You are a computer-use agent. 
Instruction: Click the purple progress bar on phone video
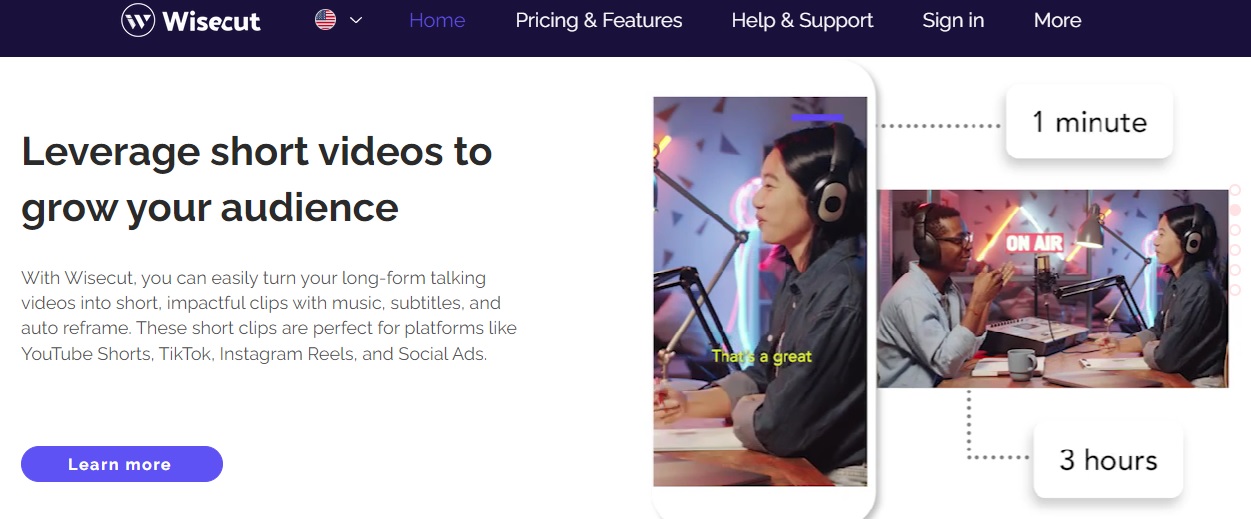(817, 118)
